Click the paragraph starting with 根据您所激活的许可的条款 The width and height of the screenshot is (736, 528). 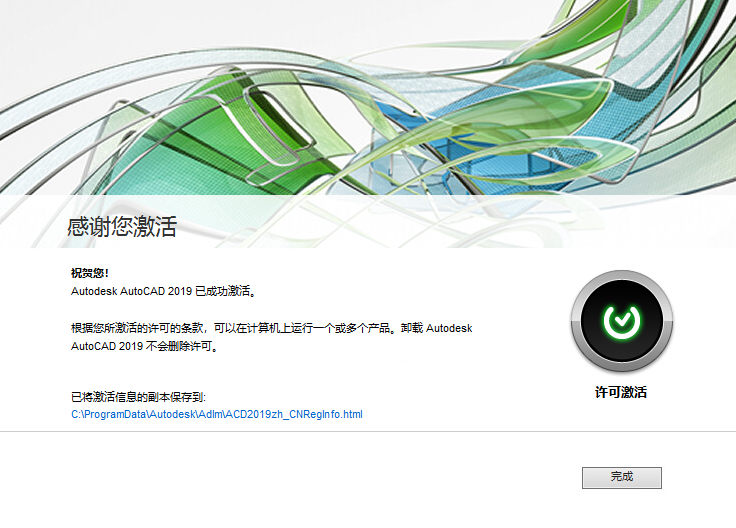click(271, 337)
